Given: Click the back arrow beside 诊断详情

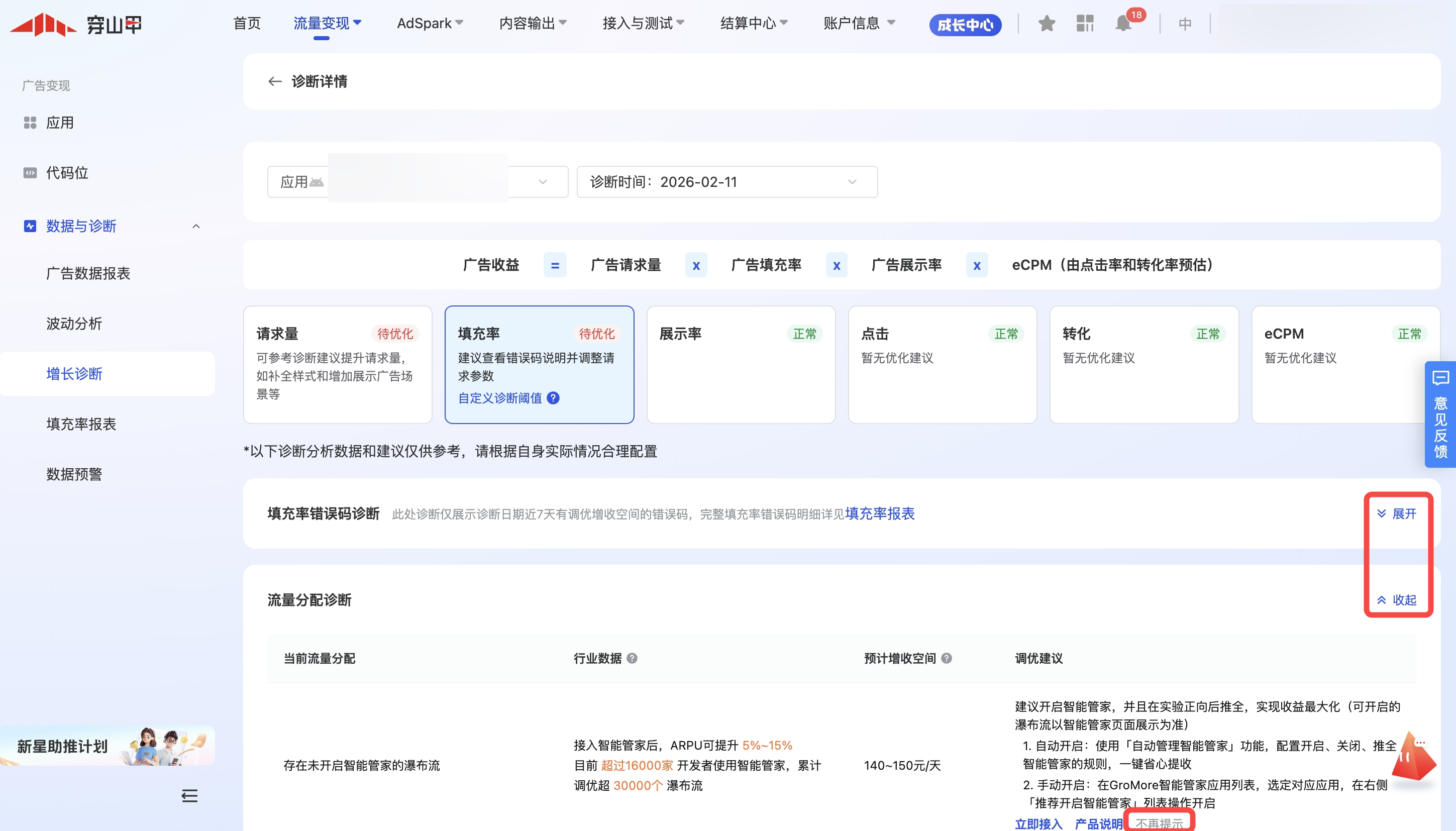Looking at the screenshot, I should click(x=274, y=81).
